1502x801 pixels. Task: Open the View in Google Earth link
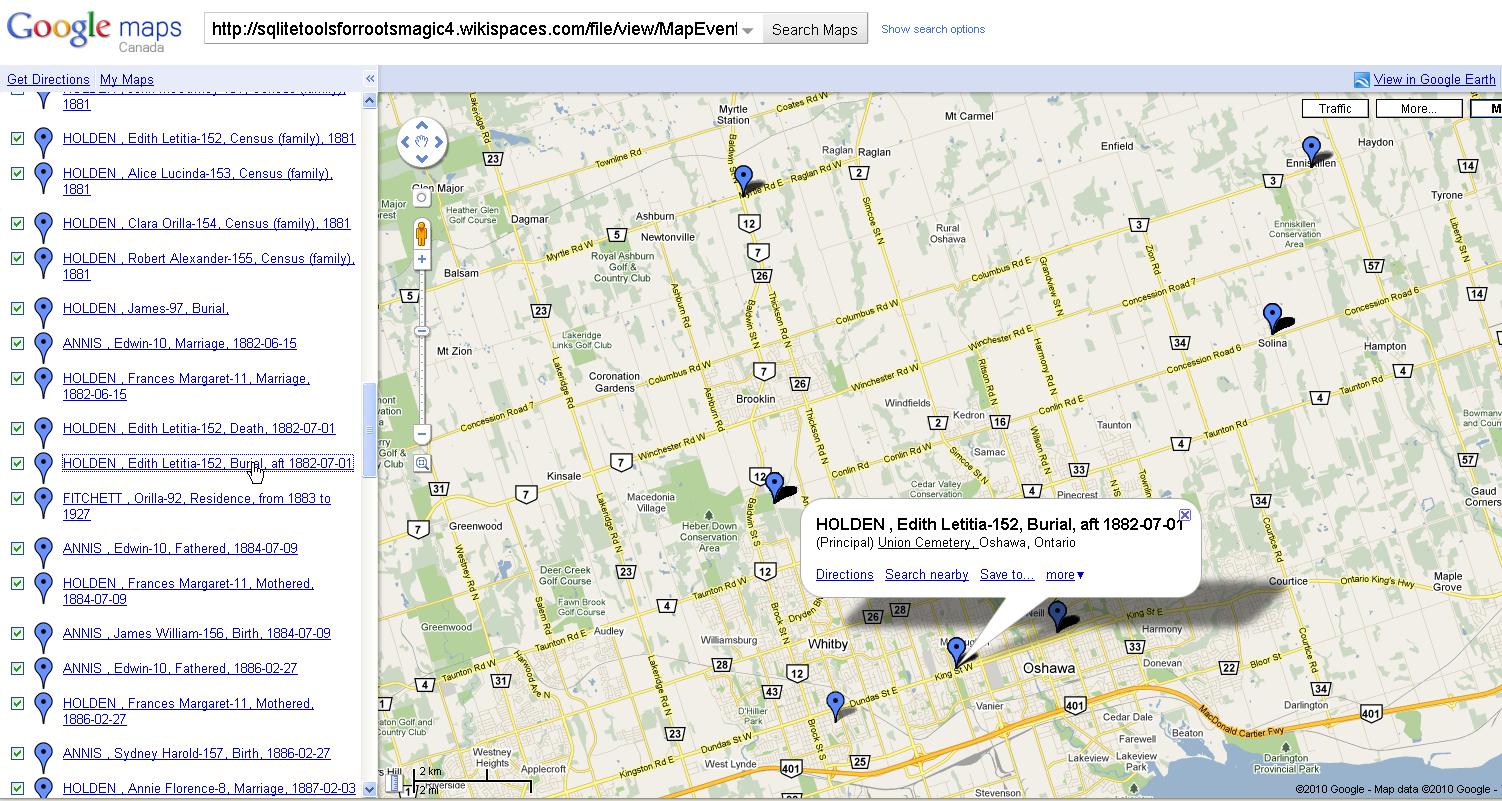pos(1435,80)
